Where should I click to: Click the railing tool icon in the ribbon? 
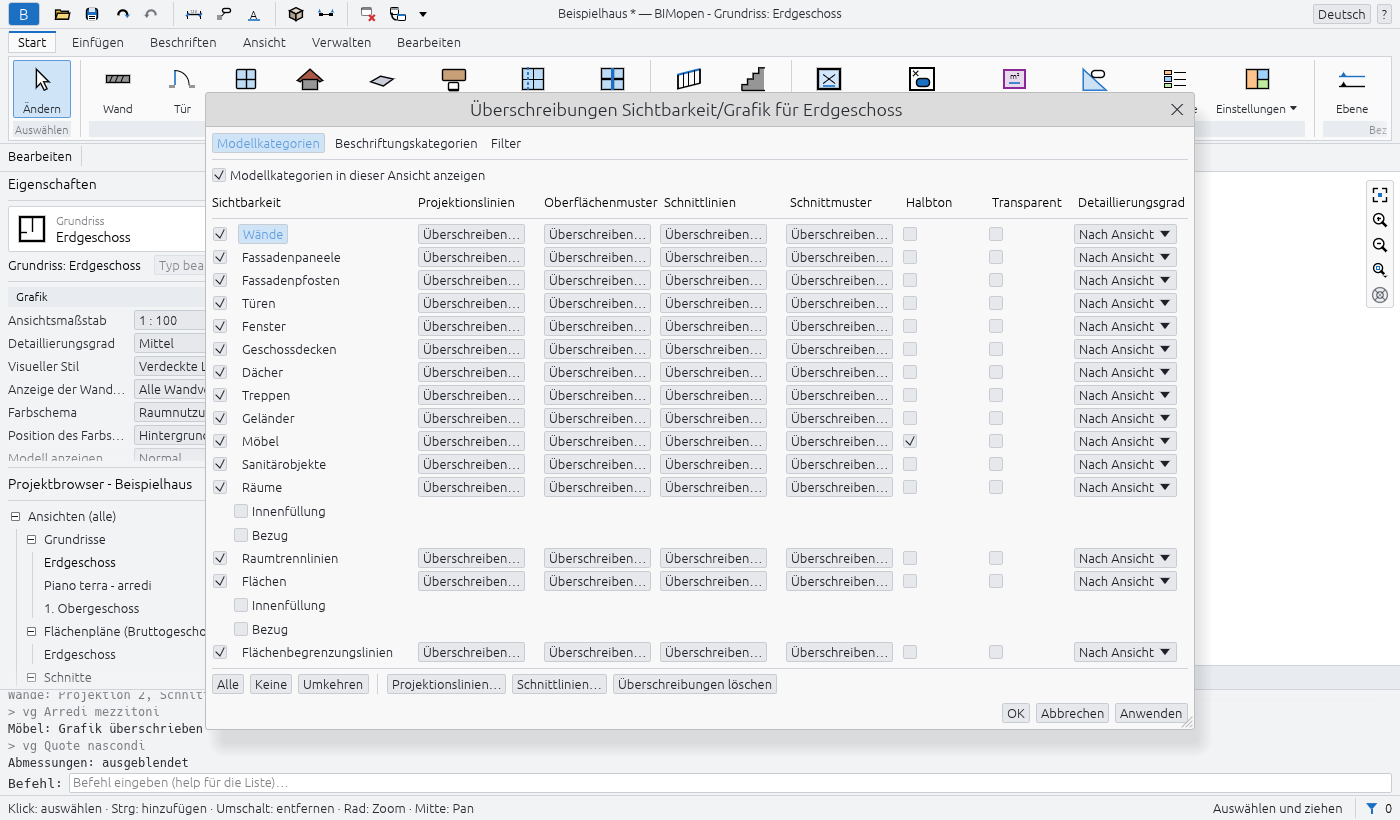pyautogui.click(x=689, y=79)
